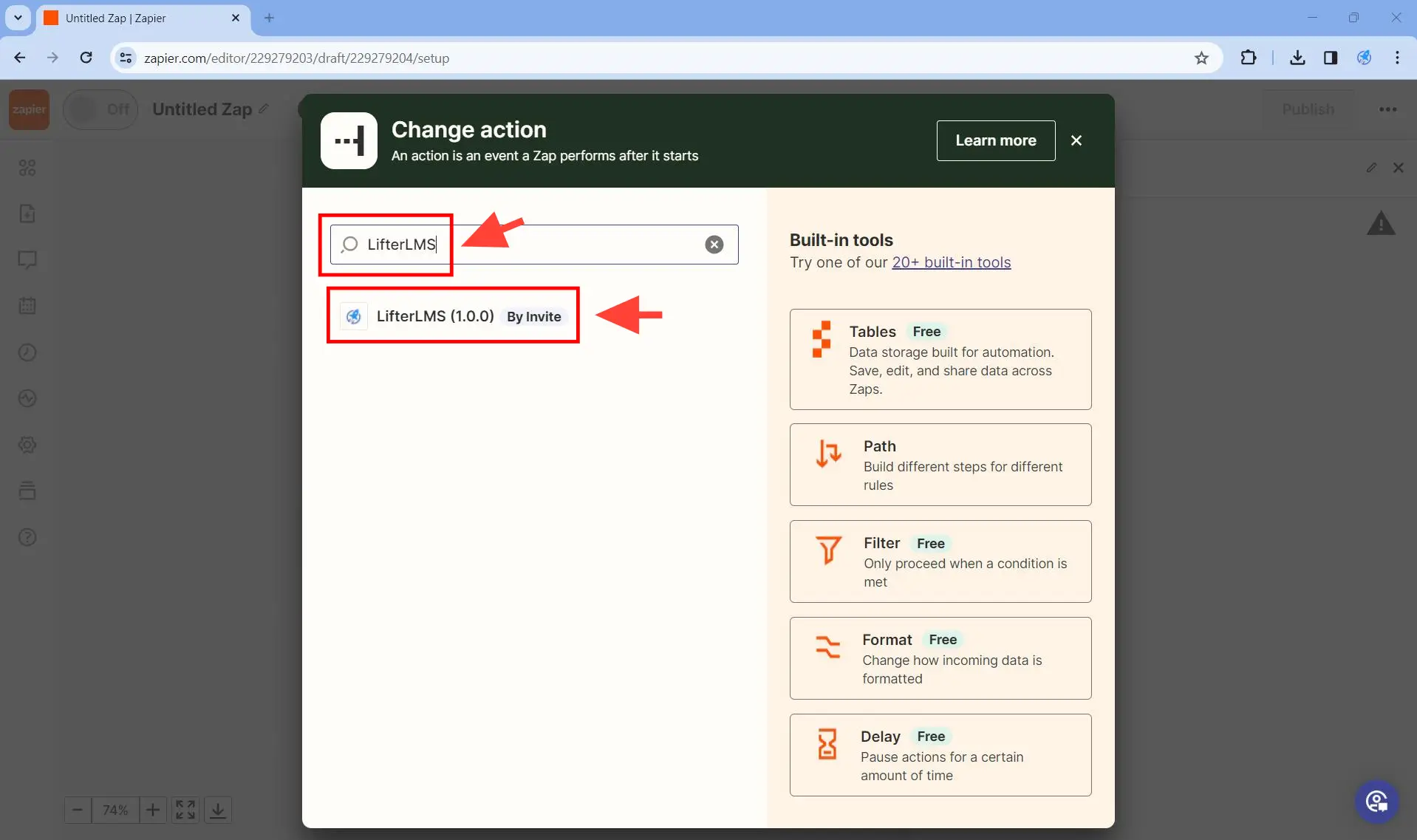
Task: Click the Delay hourglass icon
Action: (827, 744)
